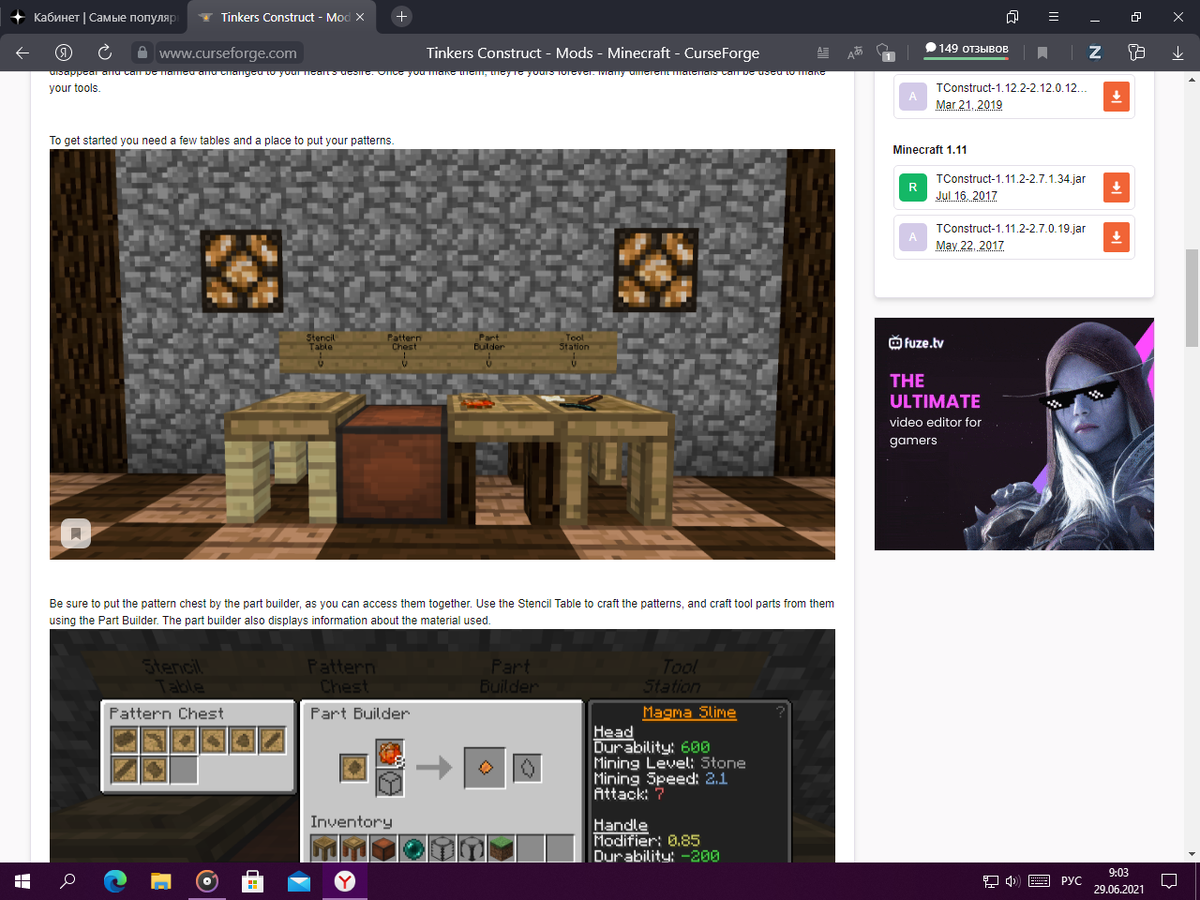
Task: Click the padlock site security icon
Action: [143, 53]
